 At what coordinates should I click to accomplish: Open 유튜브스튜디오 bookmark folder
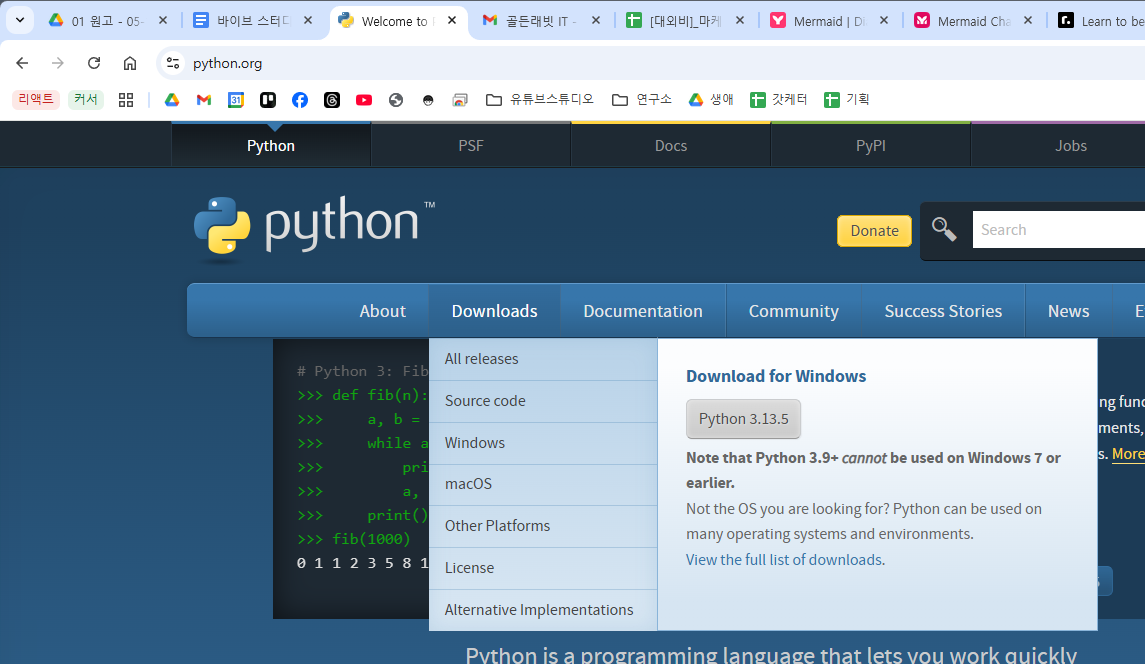(x=540, y=99)
